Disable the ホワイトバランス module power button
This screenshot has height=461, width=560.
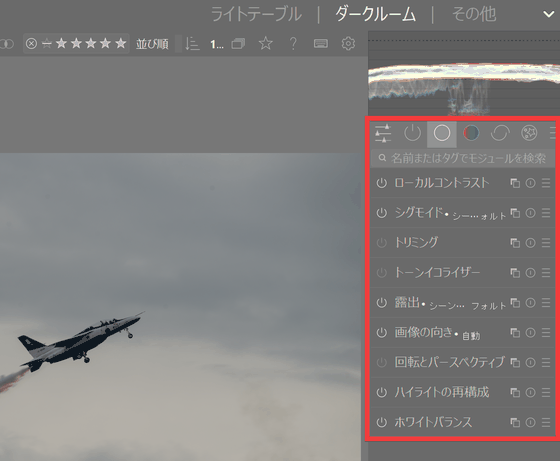click(381, 422)
